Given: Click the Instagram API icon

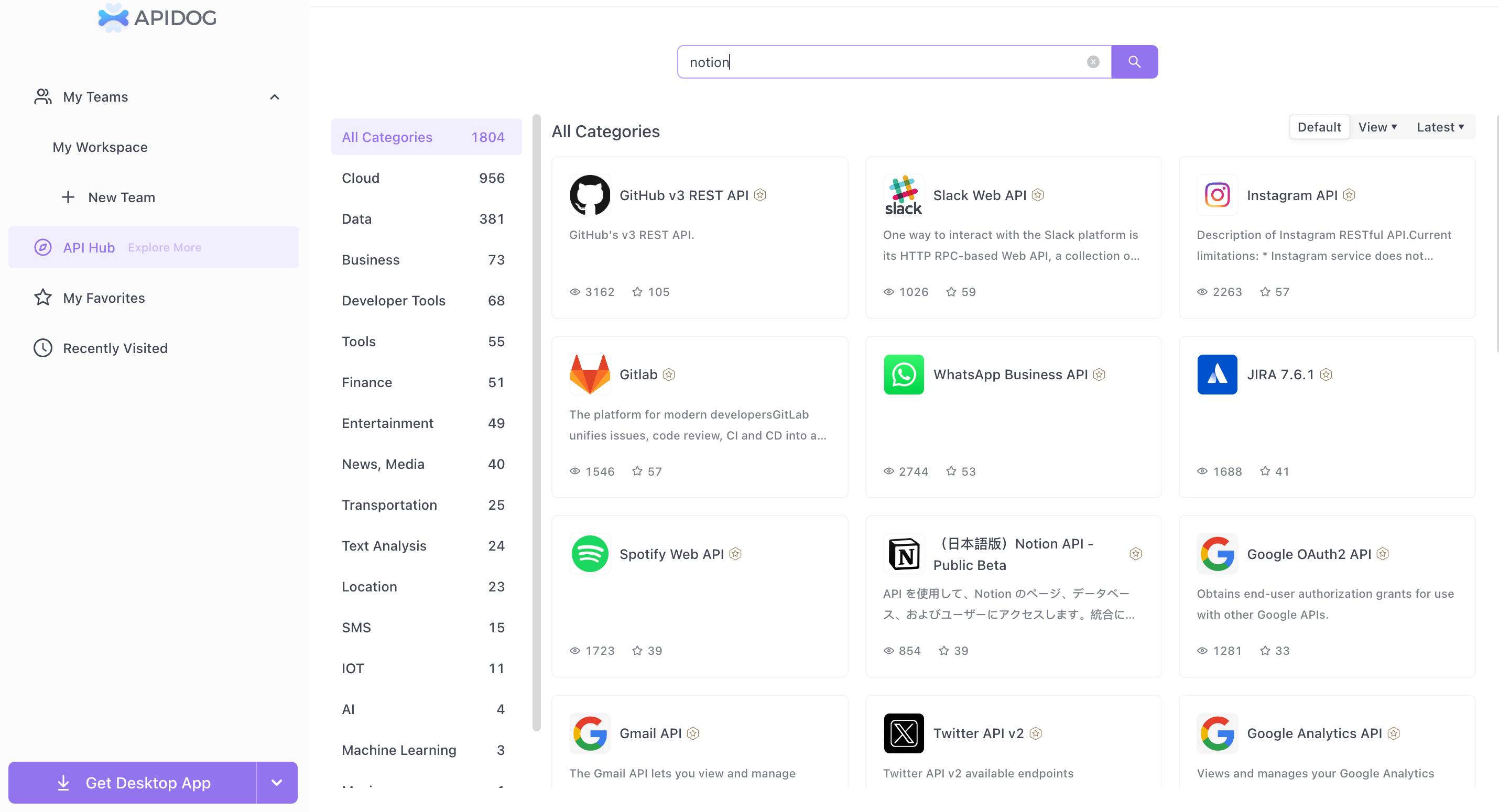Looking at the screenshot, I should tap(1217, 195).
